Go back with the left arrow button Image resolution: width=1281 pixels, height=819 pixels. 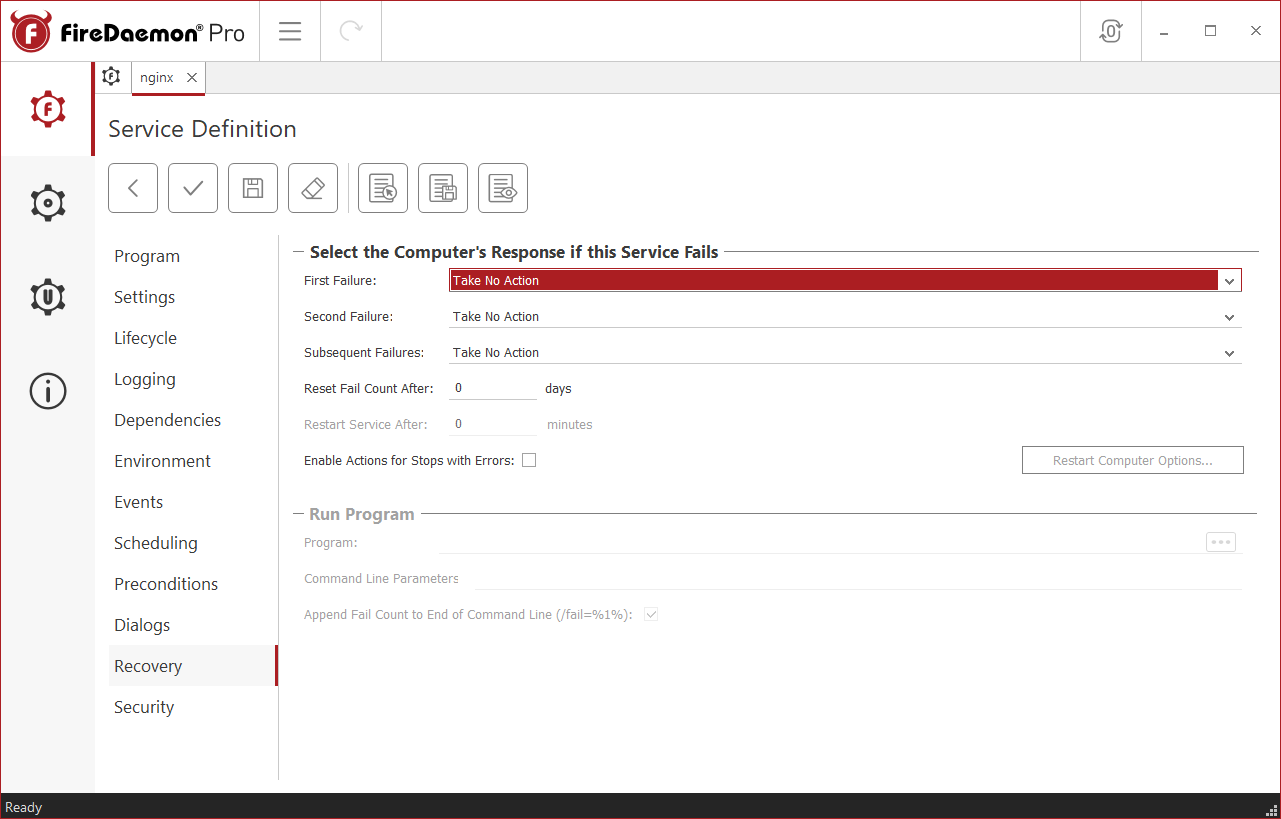[133, 188]
